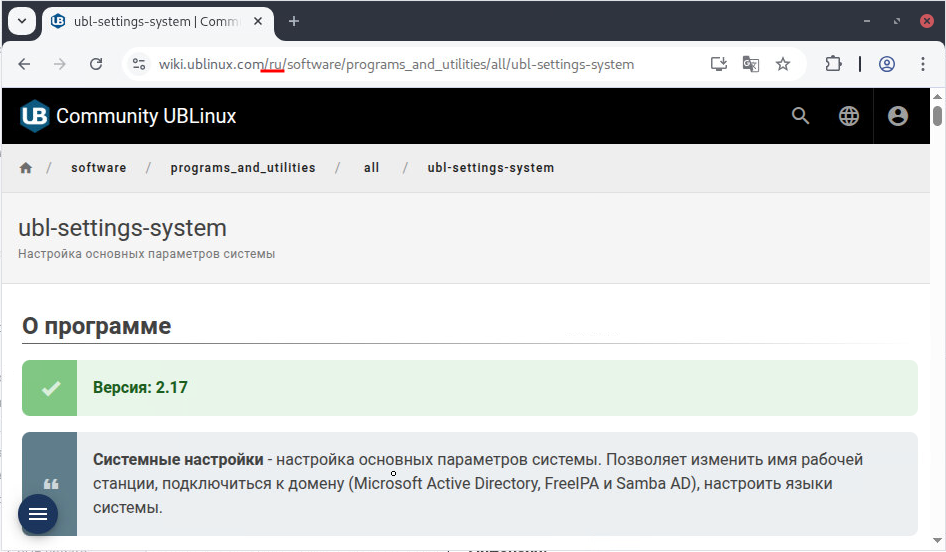946x552 pixels.
Task: Click the page vertical scrollbar thumb
Action: (938, 114)
